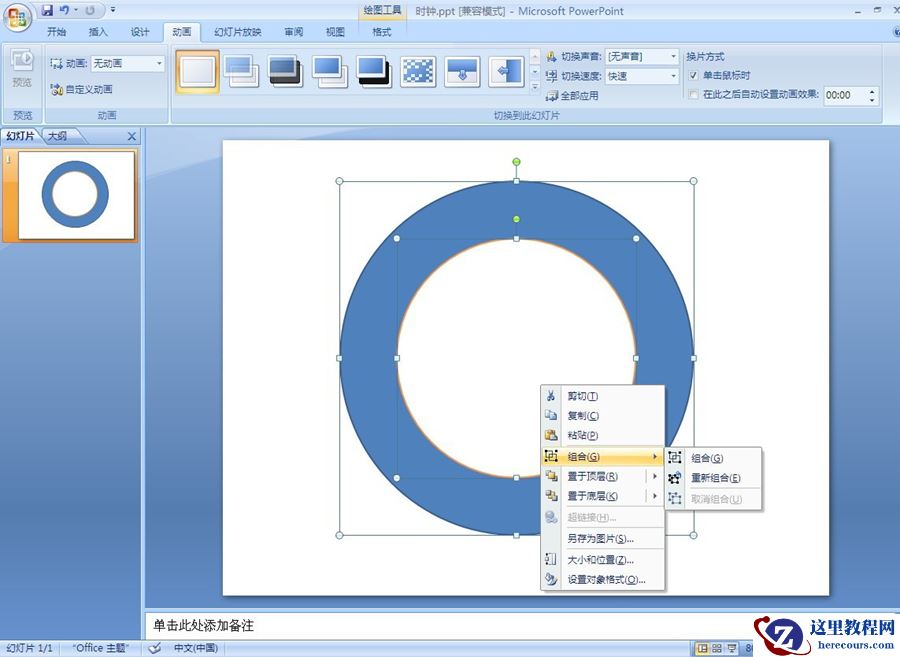The image size is (900, 657).
Task: Toggle the On Mouse Click checkbox
Action: (x=693, y=75)
